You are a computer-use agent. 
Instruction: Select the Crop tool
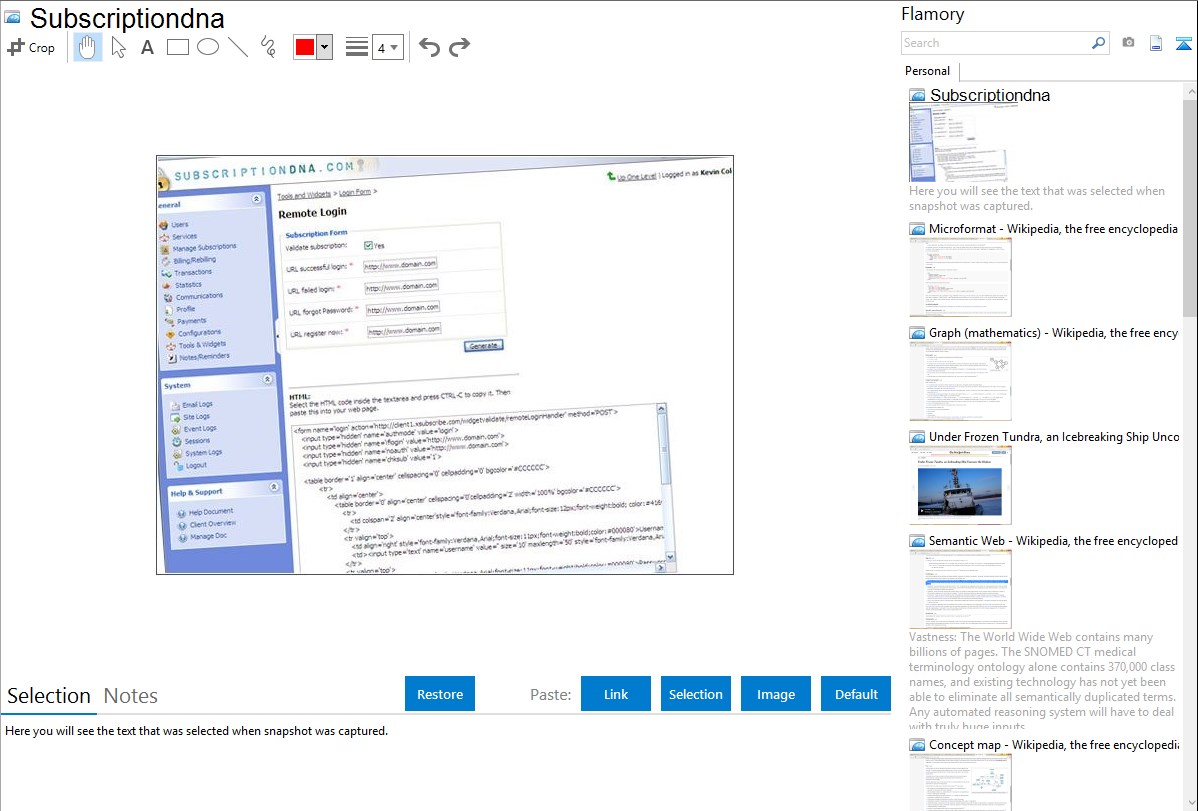31,47
